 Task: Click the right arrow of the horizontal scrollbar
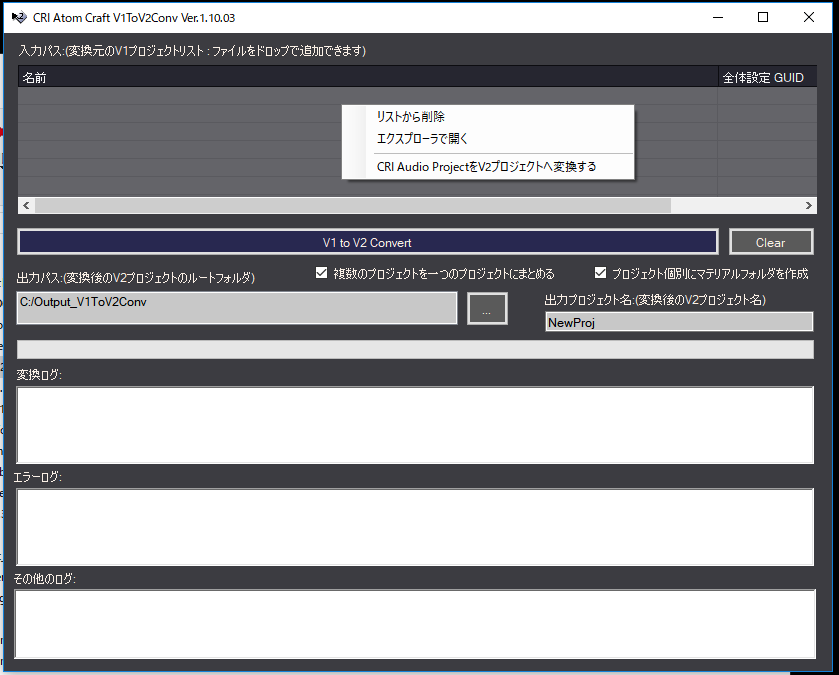coord(809,205)
